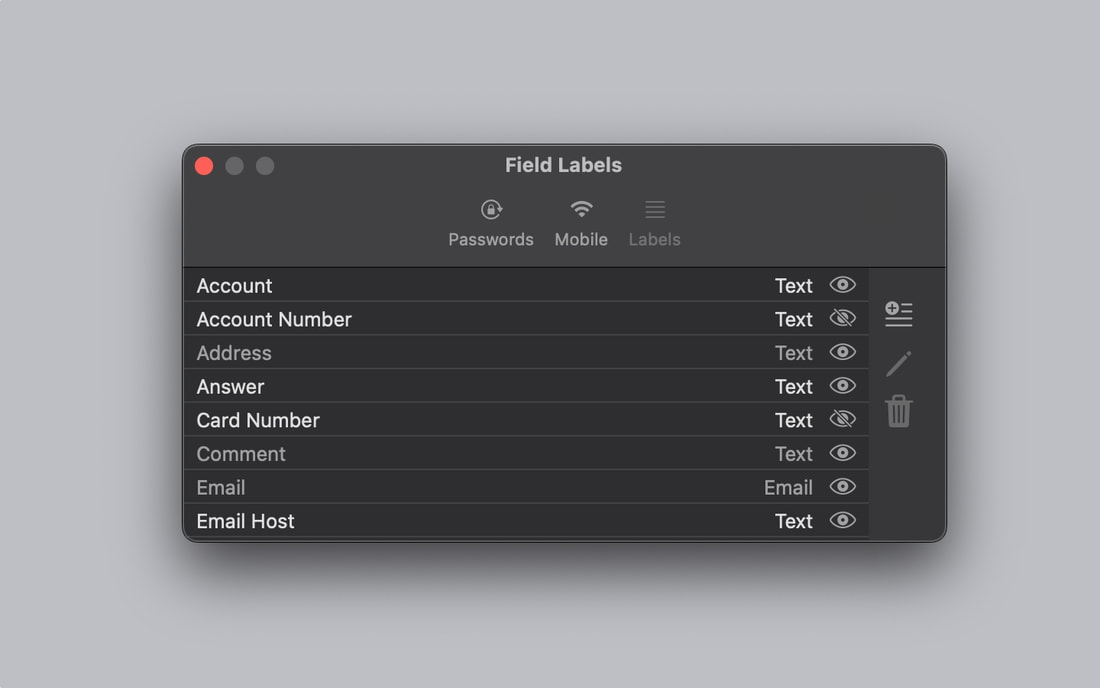Click the add new label icon
Image resolution: width=1100 pixels, height=688 pixels.
tap(898, 313)
